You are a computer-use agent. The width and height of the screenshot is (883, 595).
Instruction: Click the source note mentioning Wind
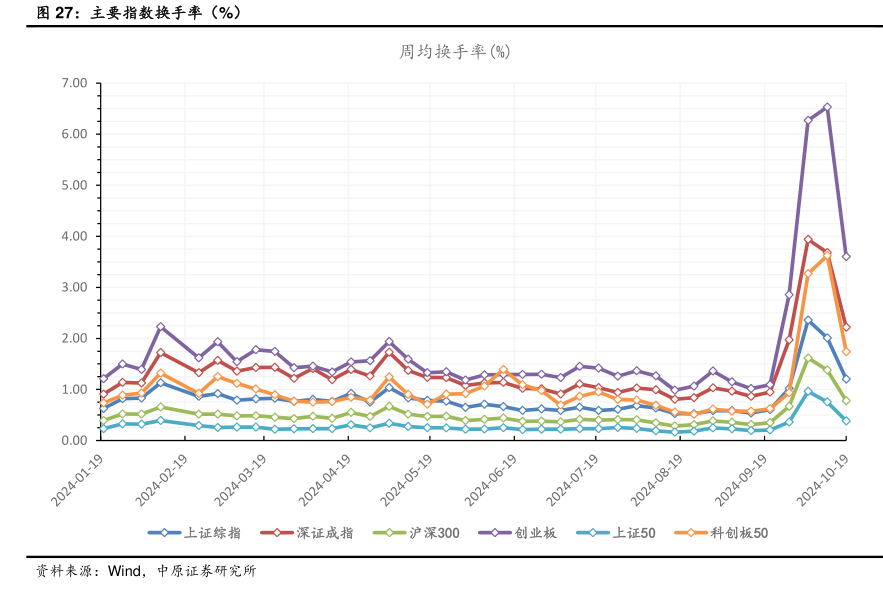(x=145, y=571)
